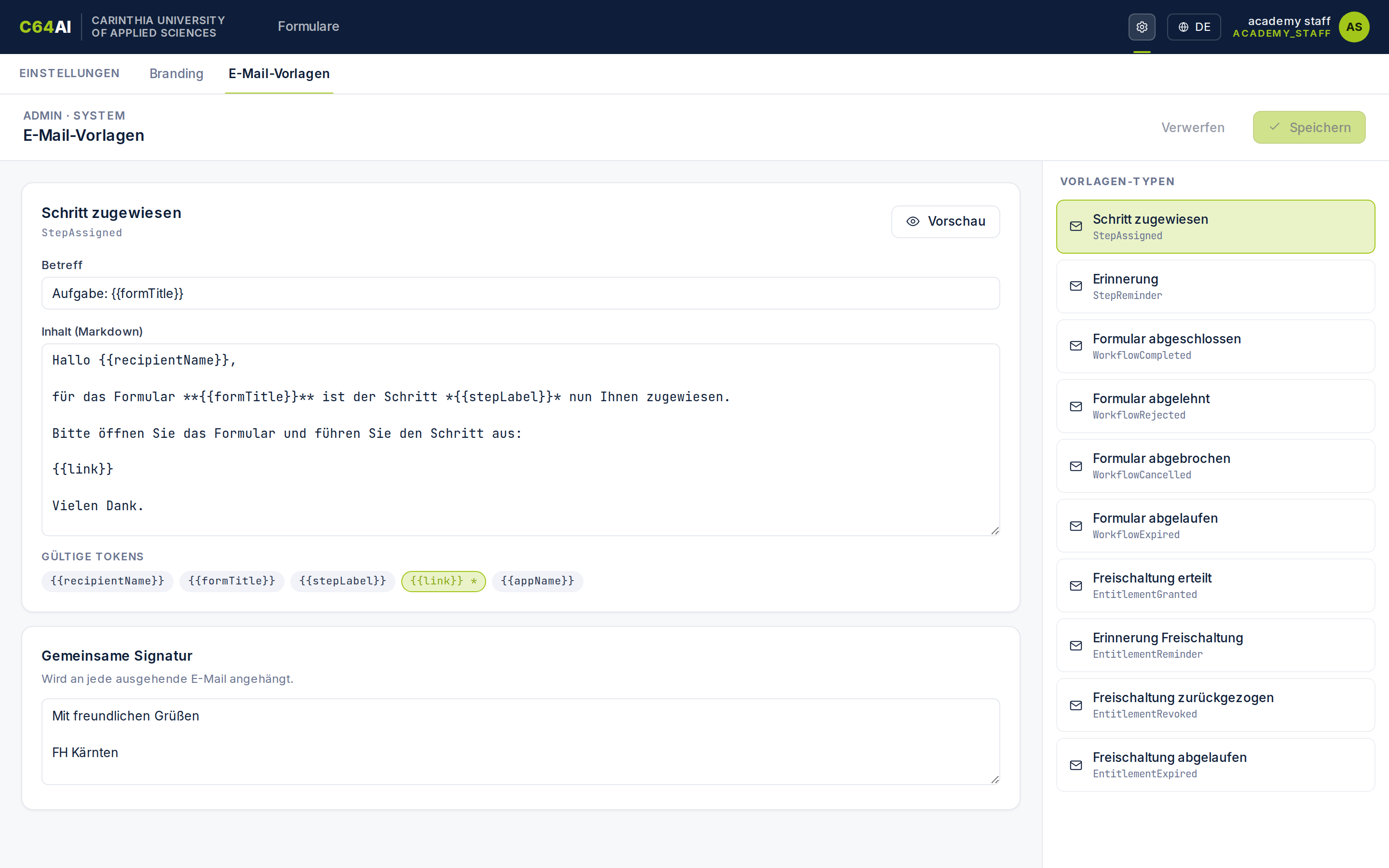Click the C64AI logo

45,27
